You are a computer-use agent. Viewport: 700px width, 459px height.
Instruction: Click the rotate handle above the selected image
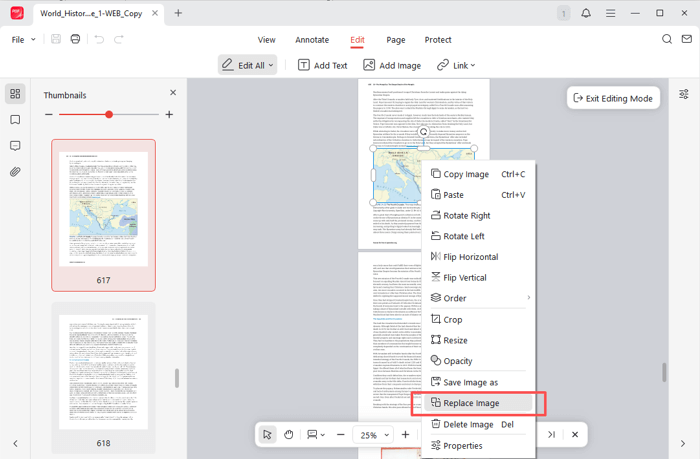click(424, 132)
